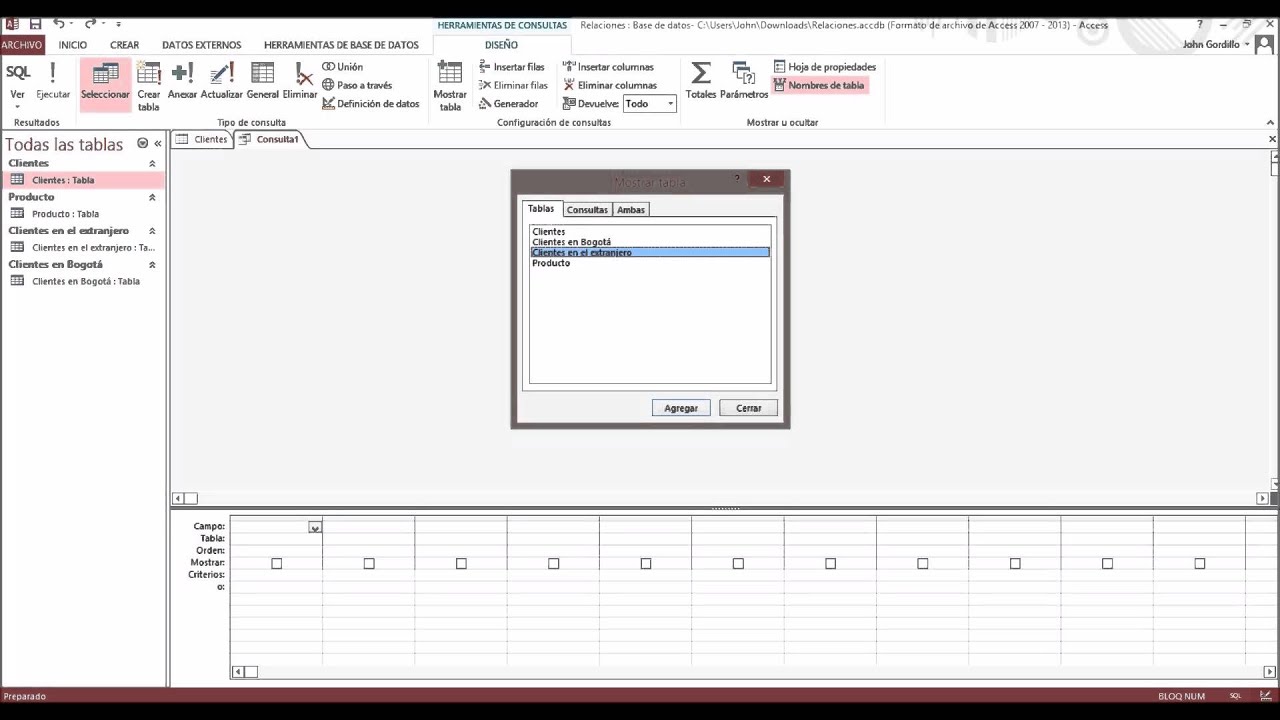Click the Undo icon in quick access toolbar
Image resolution: width=1280 pixels, height=720 pixels.
pos(58,24)
